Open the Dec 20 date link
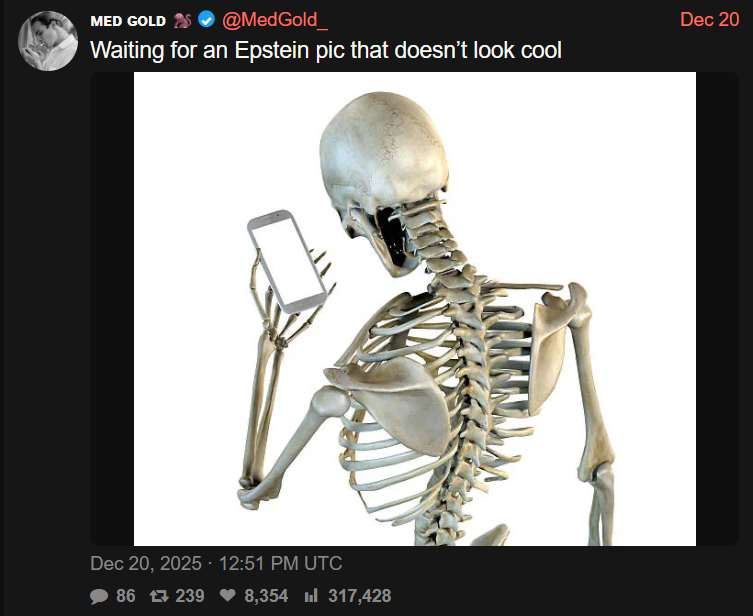This screenshot has height=616, width=753. click(709, 20)
